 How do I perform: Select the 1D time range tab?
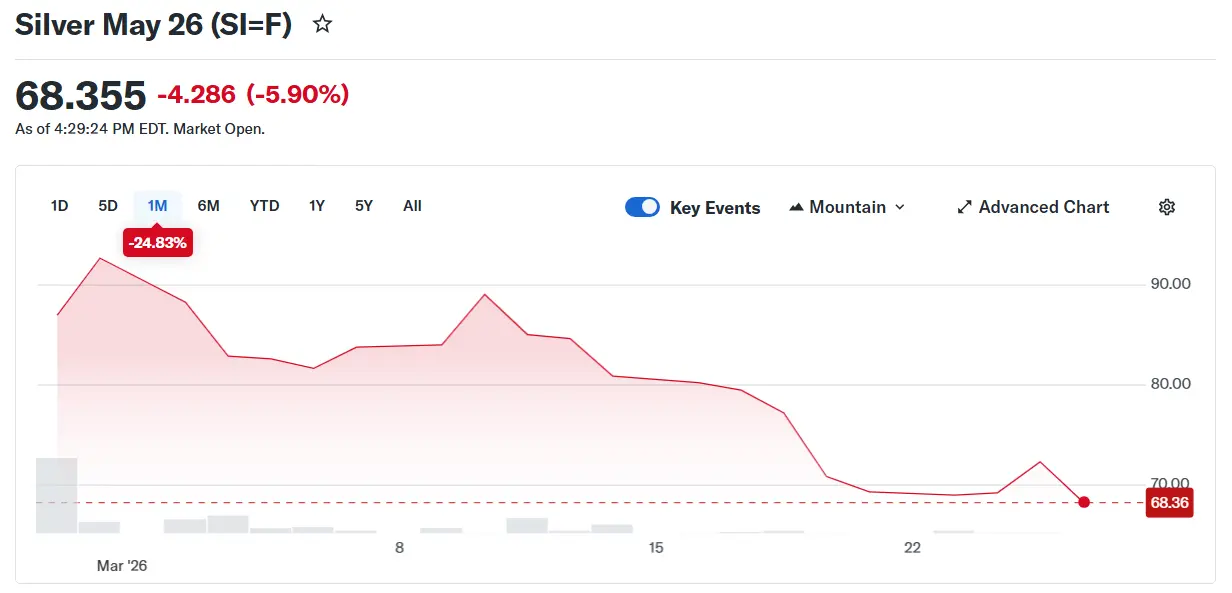(x=59, y=206)
